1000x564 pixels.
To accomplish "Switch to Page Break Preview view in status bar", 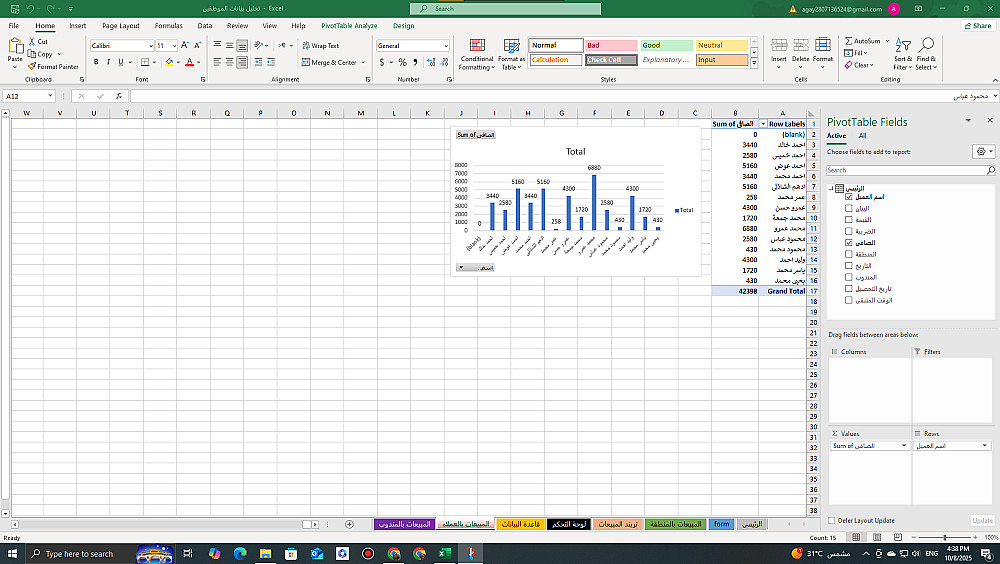I will coord(898,537).
